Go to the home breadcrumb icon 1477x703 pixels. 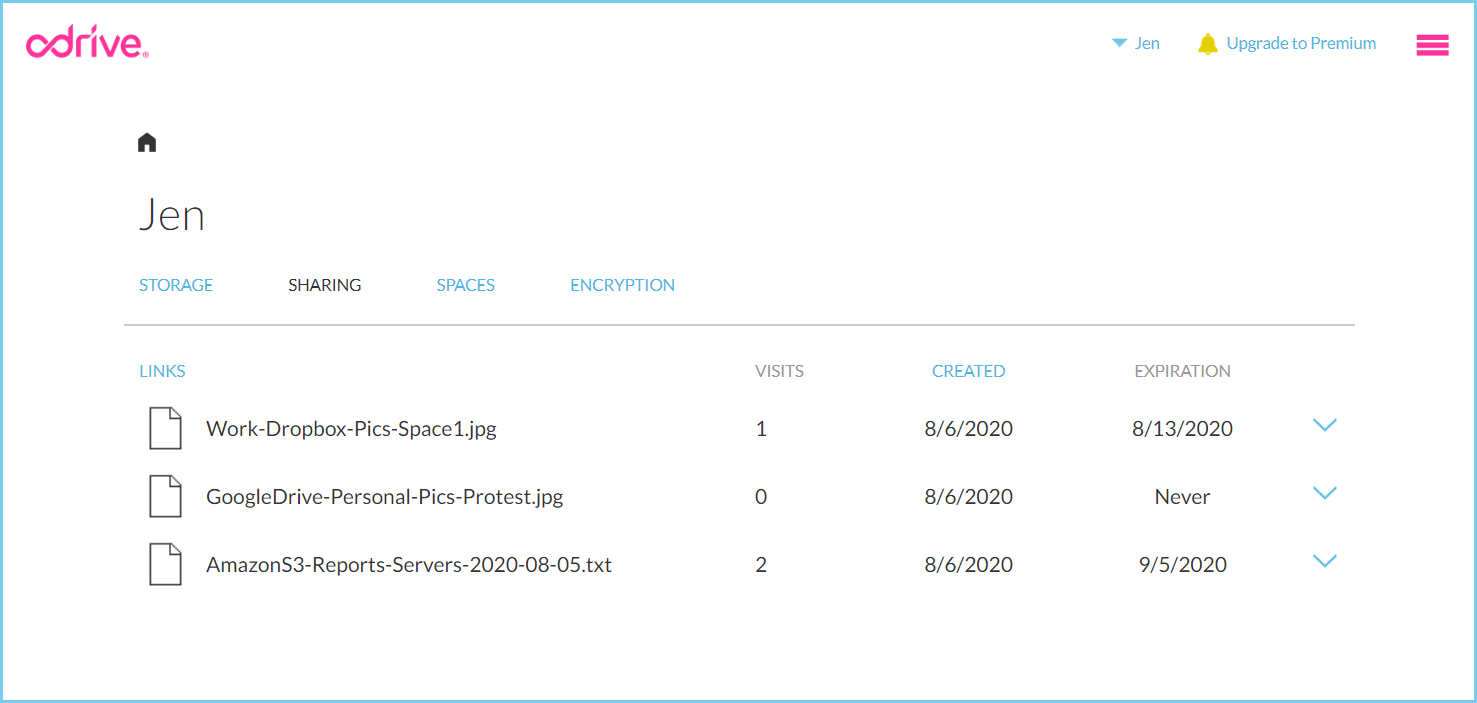coord(147,142)
